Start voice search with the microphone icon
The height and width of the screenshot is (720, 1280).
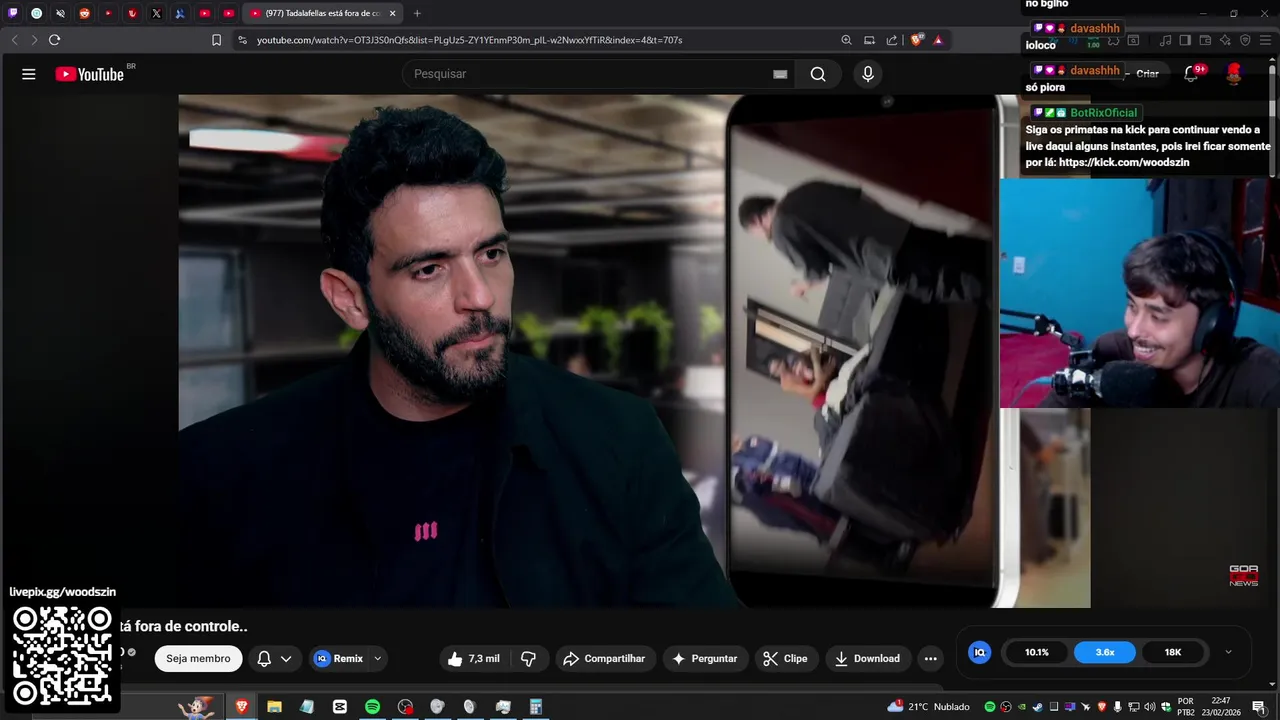[868, 74]
